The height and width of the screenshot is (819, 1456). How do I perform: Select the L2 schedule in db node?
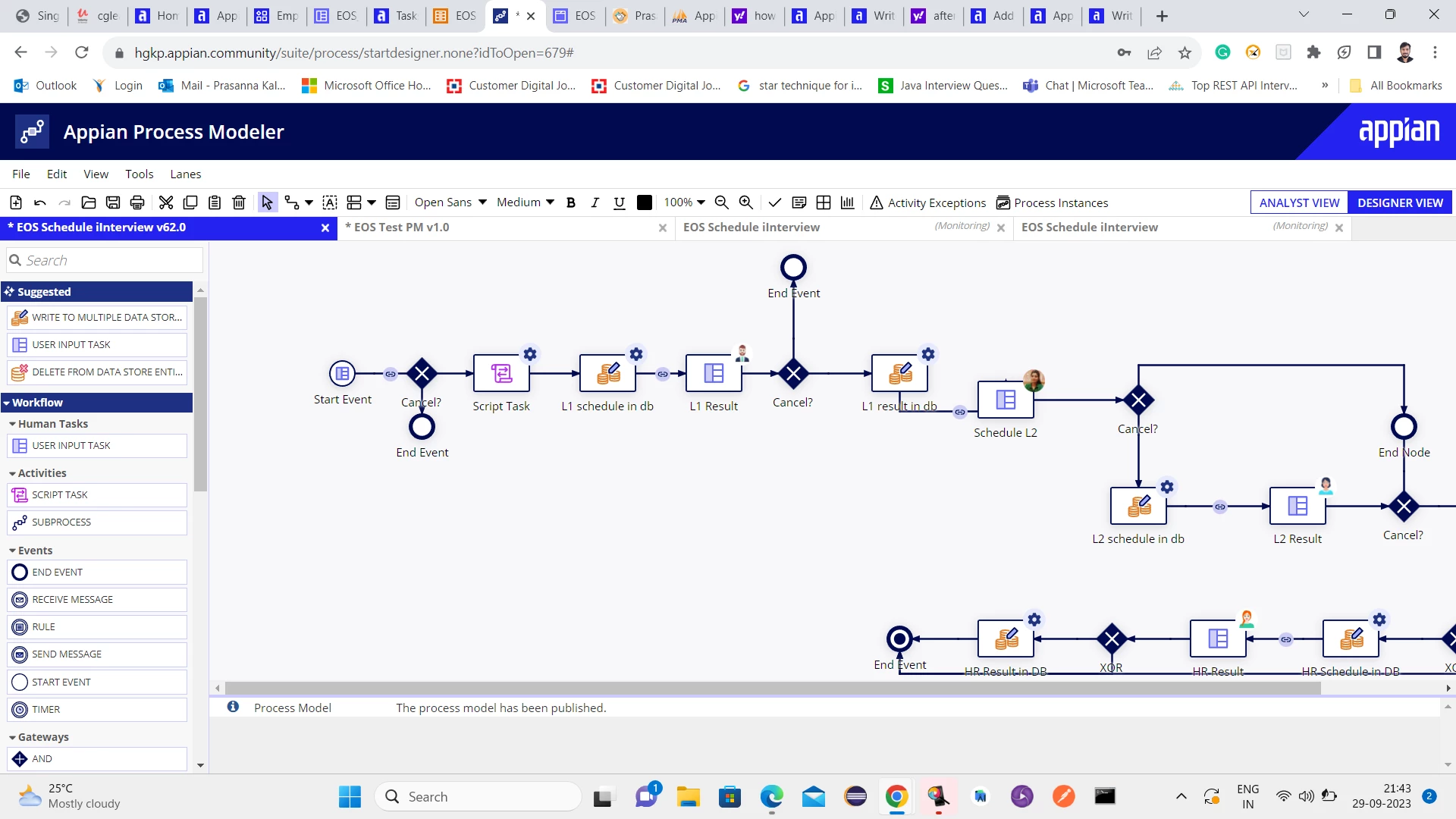click(1138, 506)
